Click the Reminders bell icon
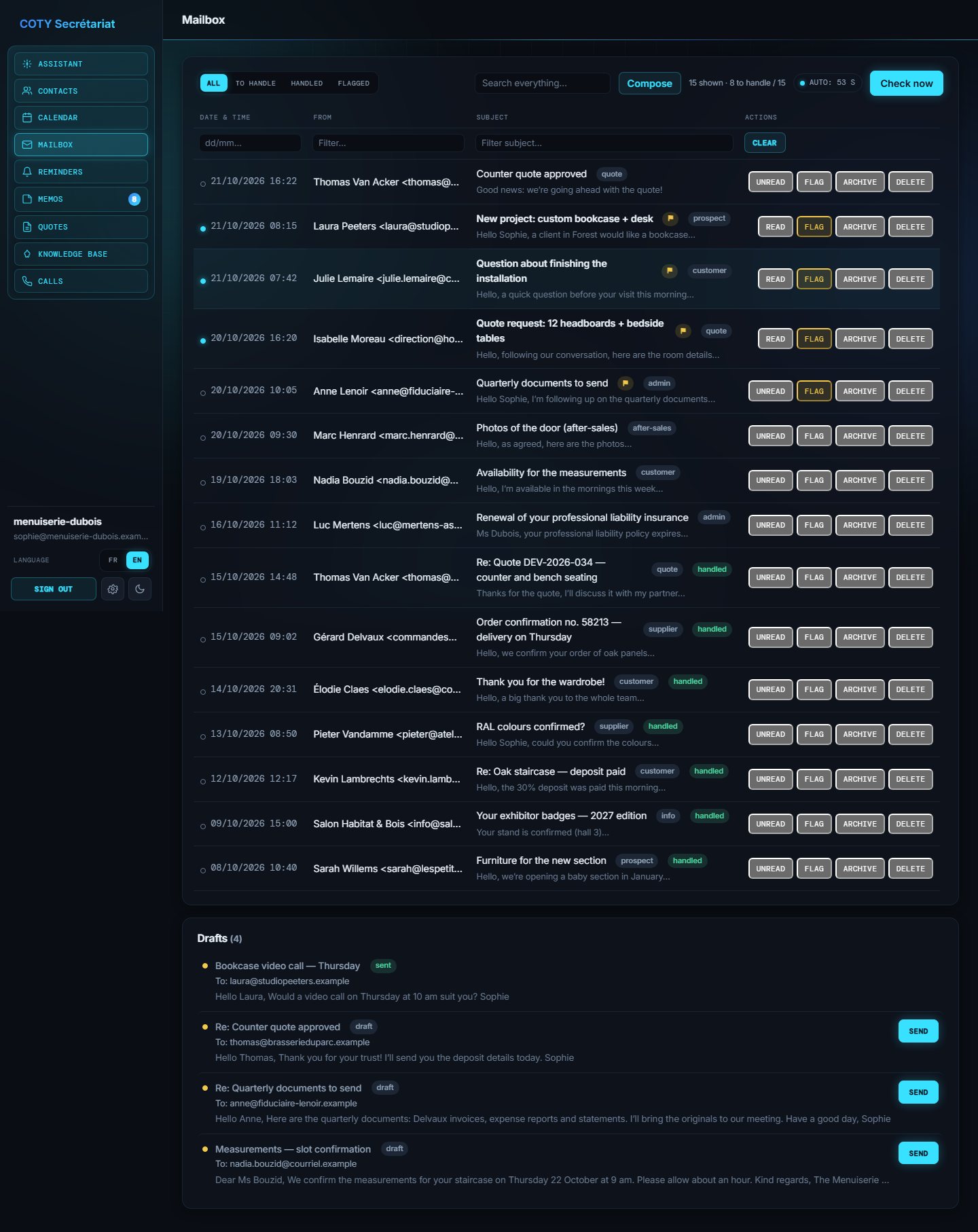This screenshot has height=1232, width=978. [x=27, y=172]
